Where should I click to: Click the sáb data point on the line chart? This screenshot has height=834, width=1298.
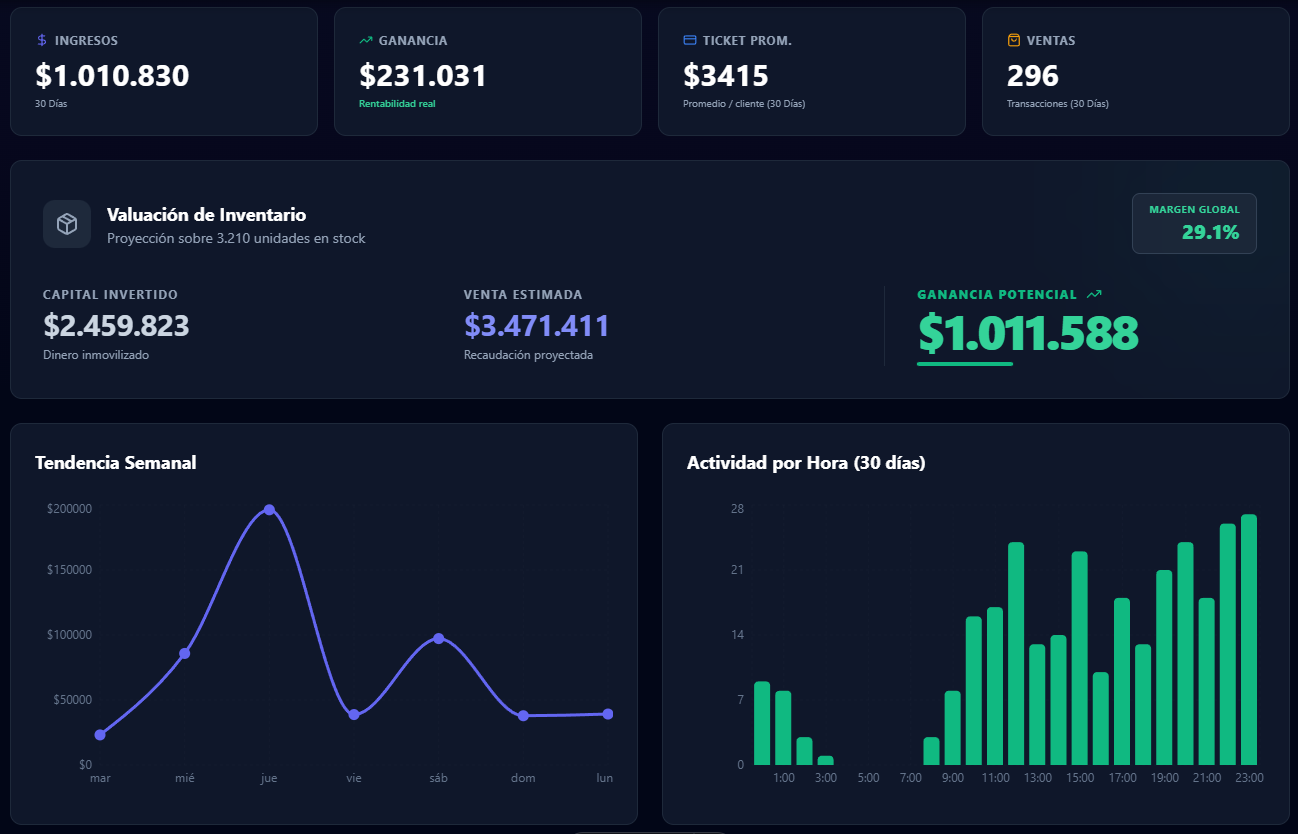(438, 638)
